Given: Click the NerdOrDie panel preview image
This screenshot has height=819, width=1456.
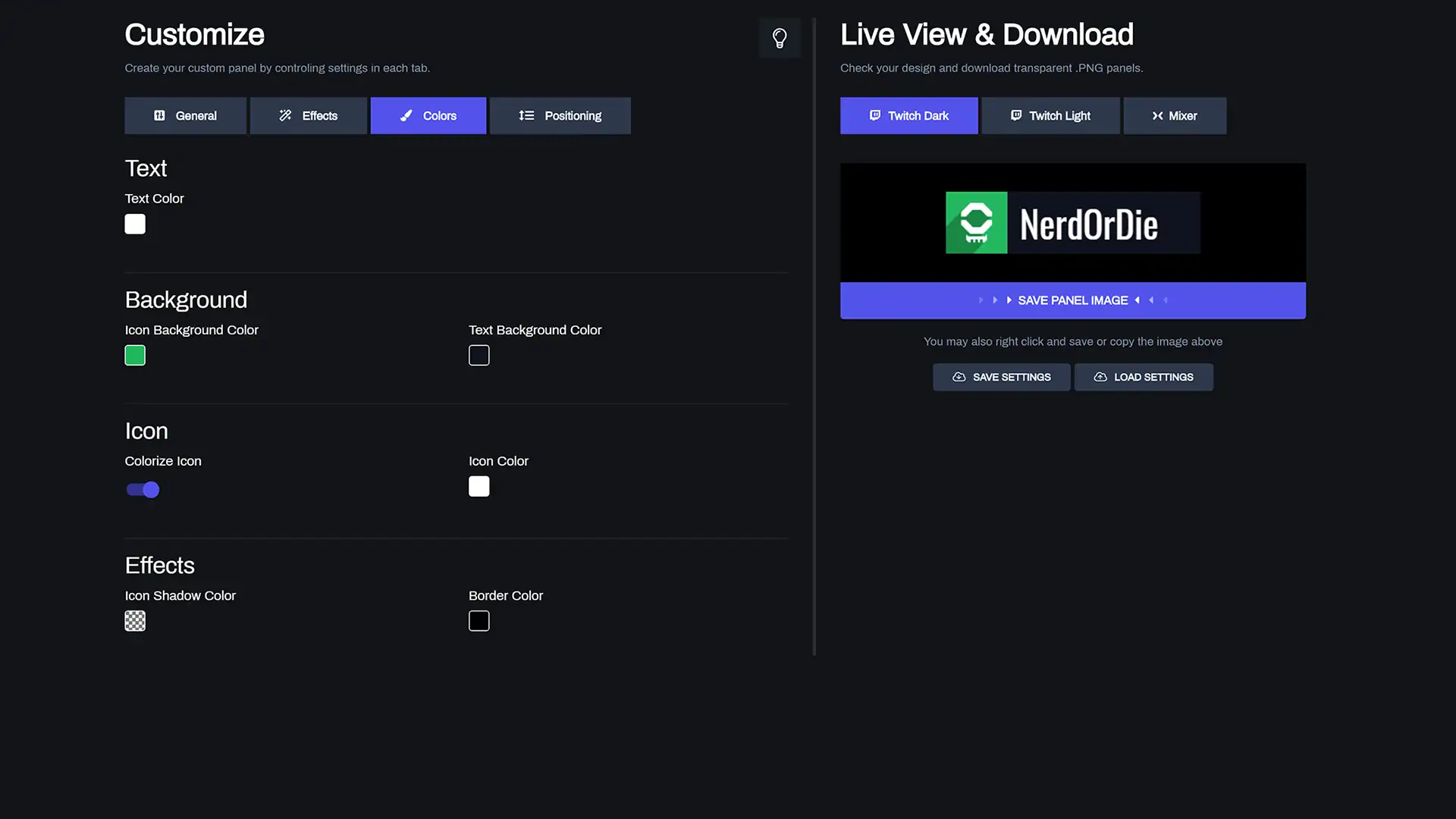Looking at the screenshot, I should click(x=1073, y=222).
